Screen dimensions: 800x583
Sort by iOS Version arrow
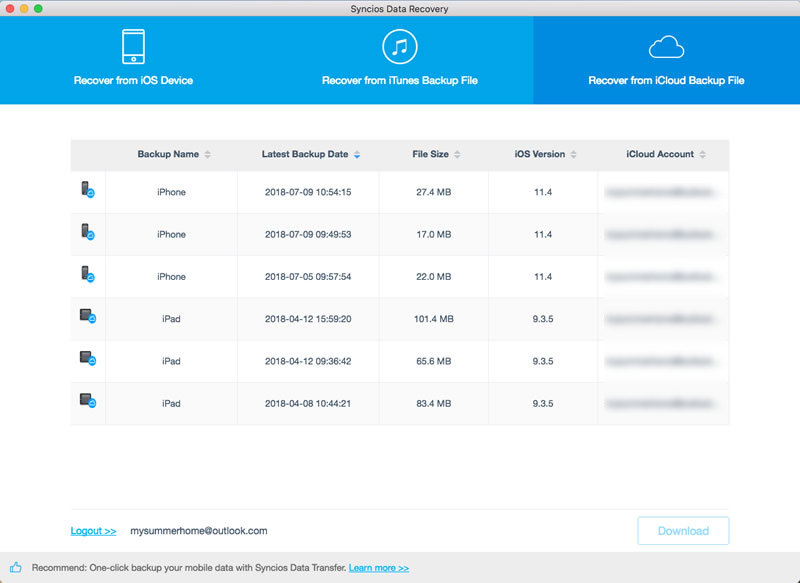point(573,155)
